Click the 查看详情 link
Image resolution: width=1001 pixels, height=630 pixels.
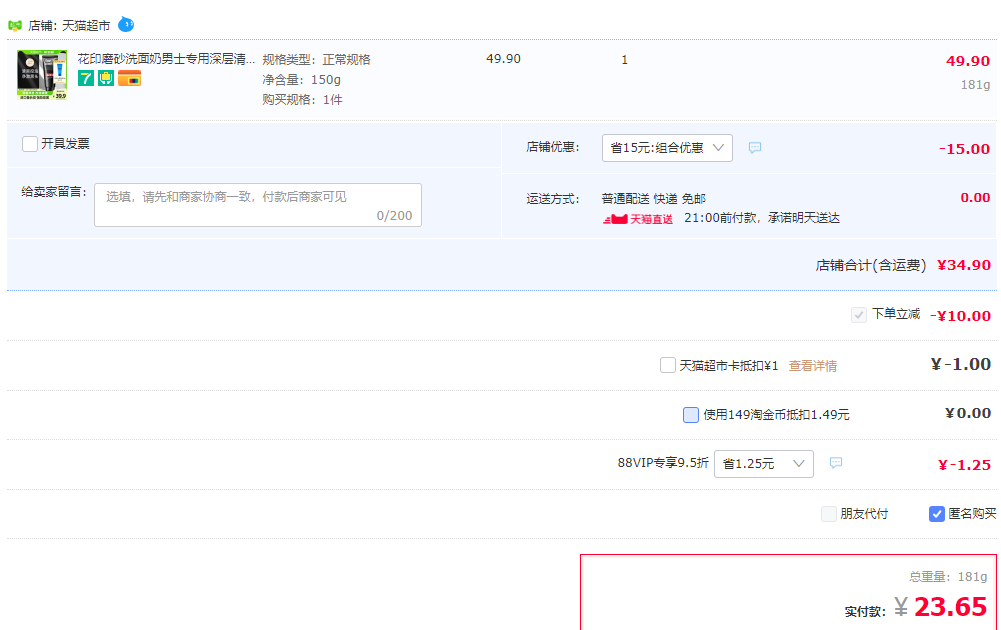coord(813,366)
